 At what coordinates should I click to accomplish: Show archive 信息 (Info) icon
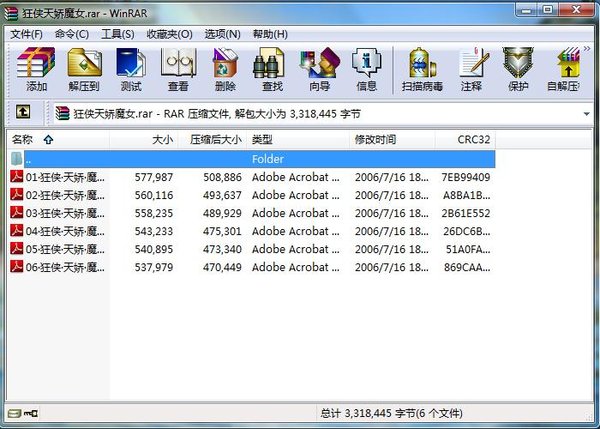tap(367, 69)
